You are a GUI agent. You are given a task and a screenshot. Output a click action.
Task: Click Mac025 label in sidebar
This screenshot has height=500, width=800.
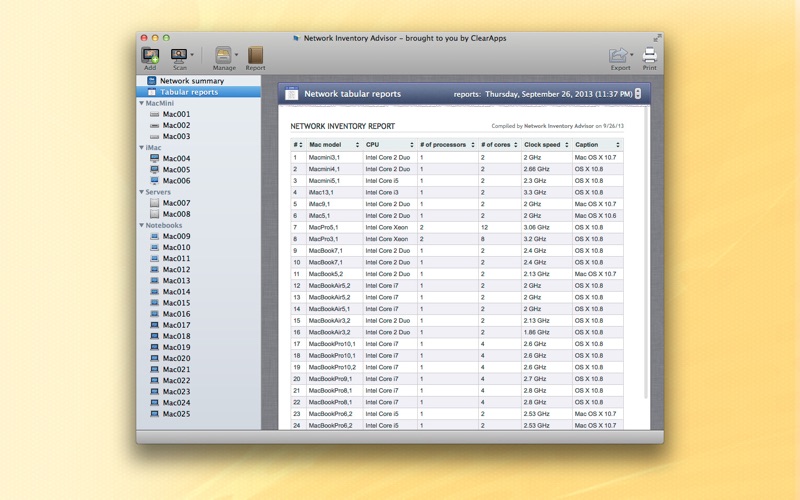coord(177,414)
